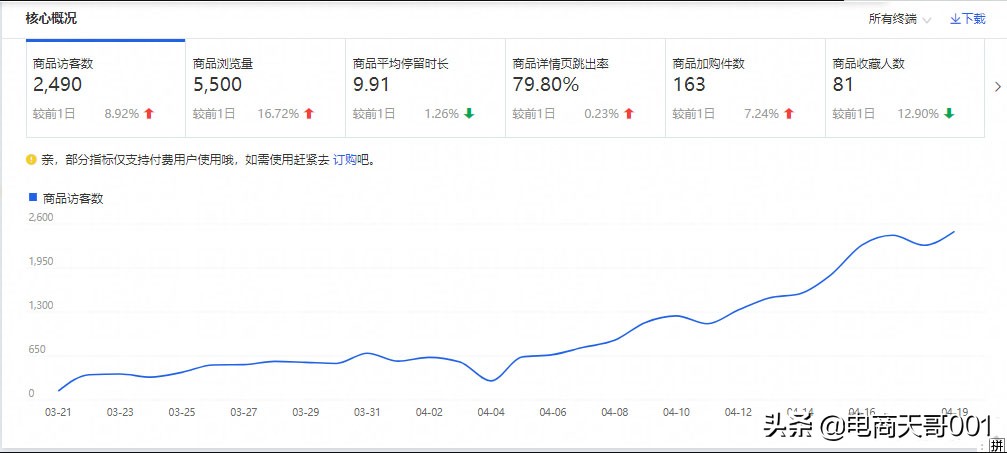Click the chart line endpoint at 04-19
The height and width of the screenshot is (453, 1007).
coord(954,231)
